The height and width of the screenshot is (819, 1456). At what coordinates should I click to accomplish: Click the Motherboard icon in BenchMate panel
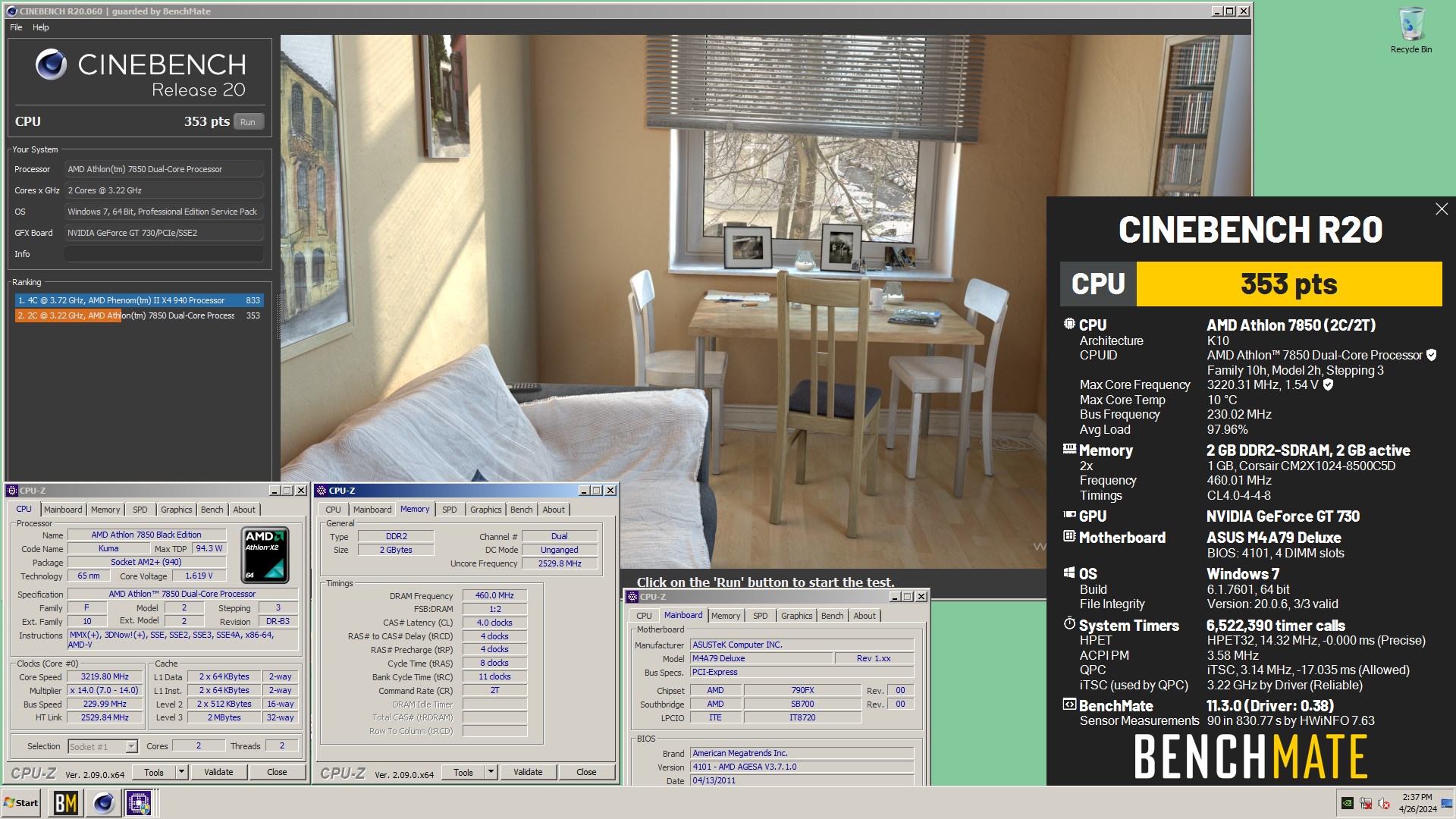[1069, 536]
